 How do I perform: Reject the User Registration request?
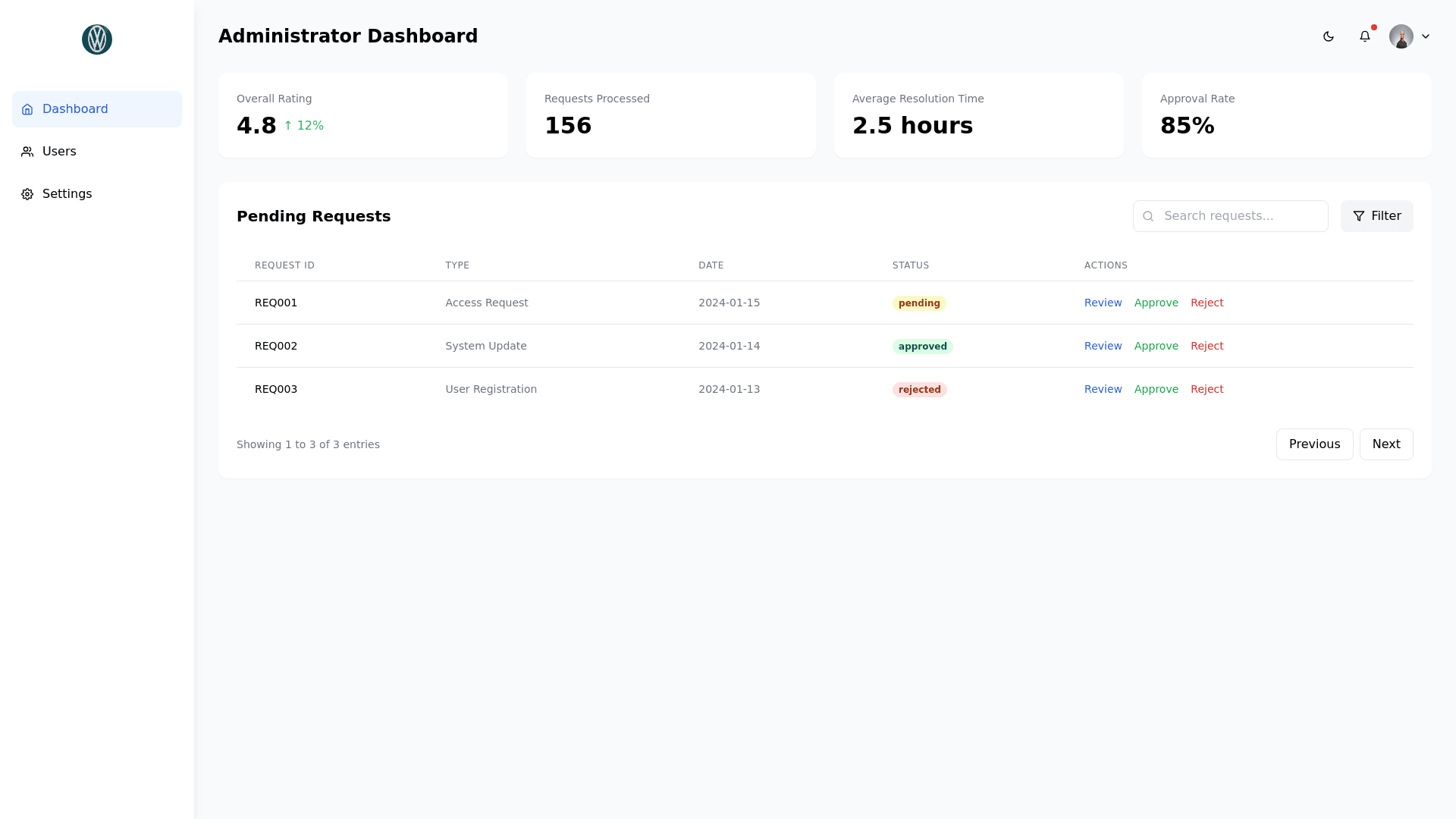point(1207,389)
